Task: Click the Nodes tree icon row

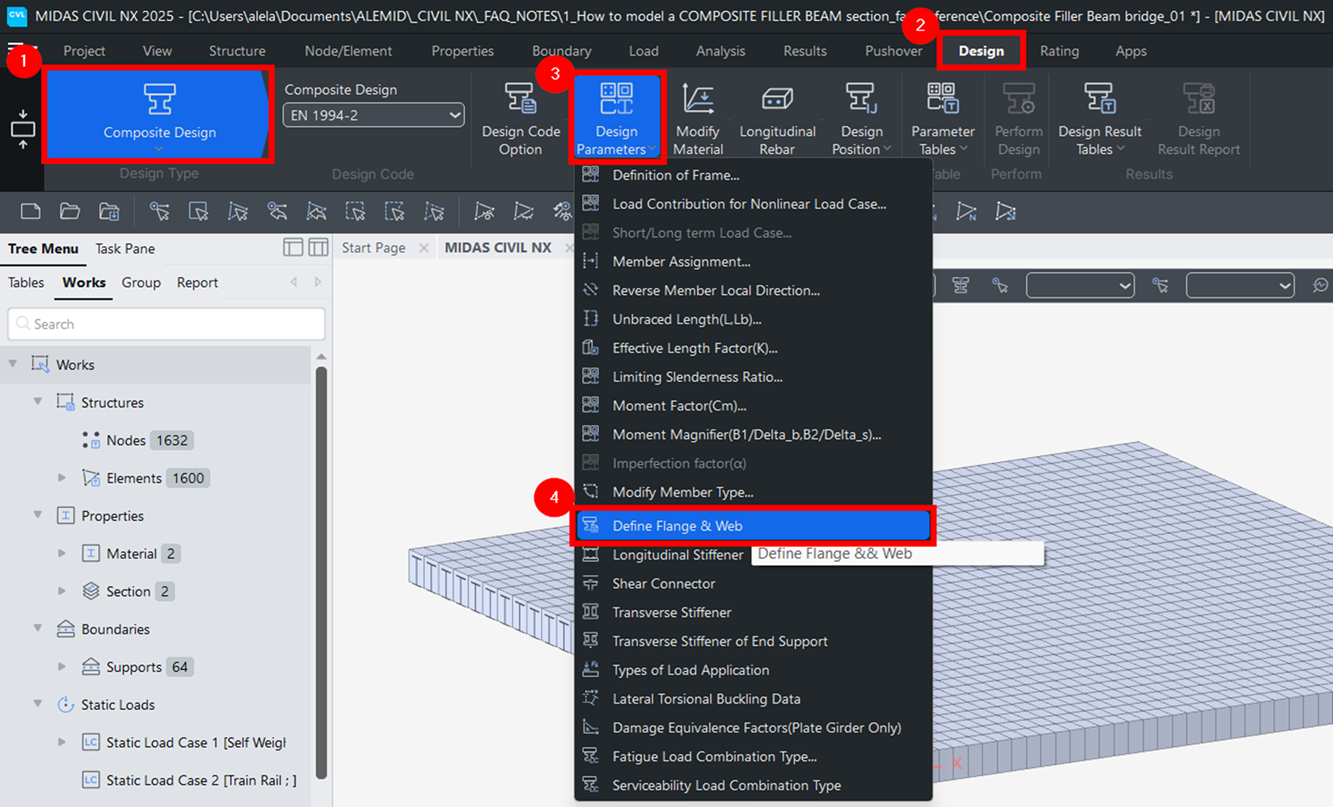Action: coord(136,440)
